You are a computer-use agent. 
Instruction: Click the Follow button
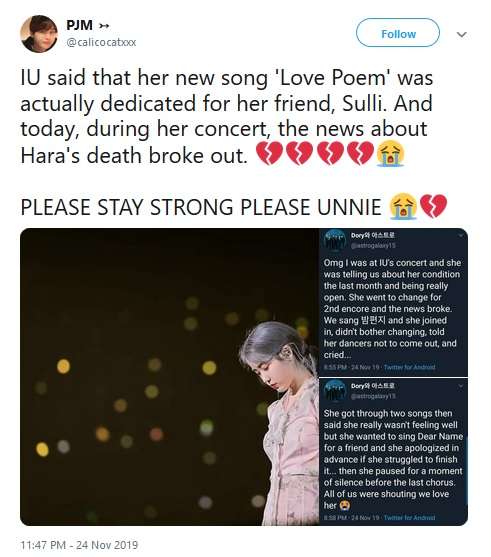398,33
